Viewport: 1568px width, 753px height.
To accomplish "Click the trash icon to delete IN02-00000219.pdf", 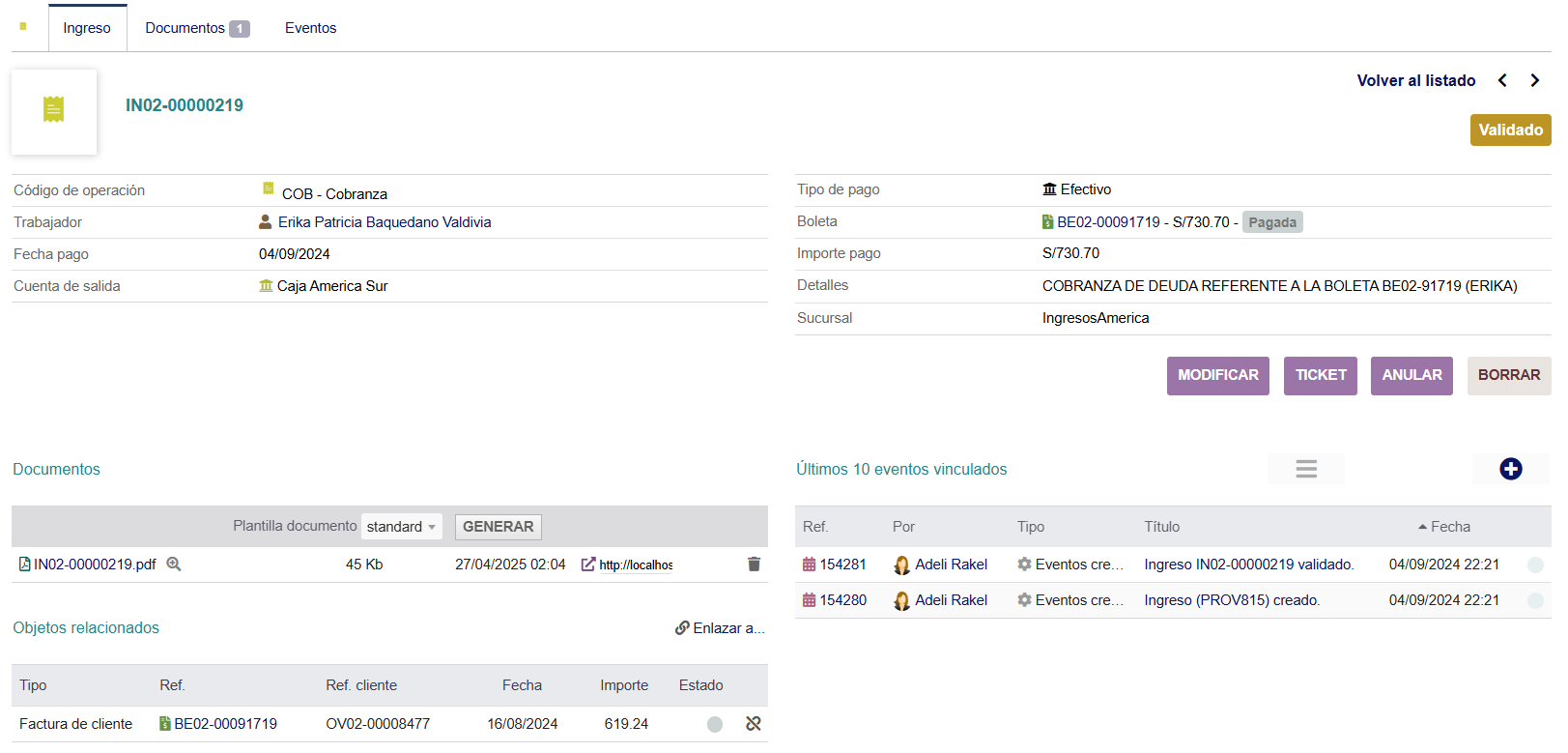I will [754, 565].
